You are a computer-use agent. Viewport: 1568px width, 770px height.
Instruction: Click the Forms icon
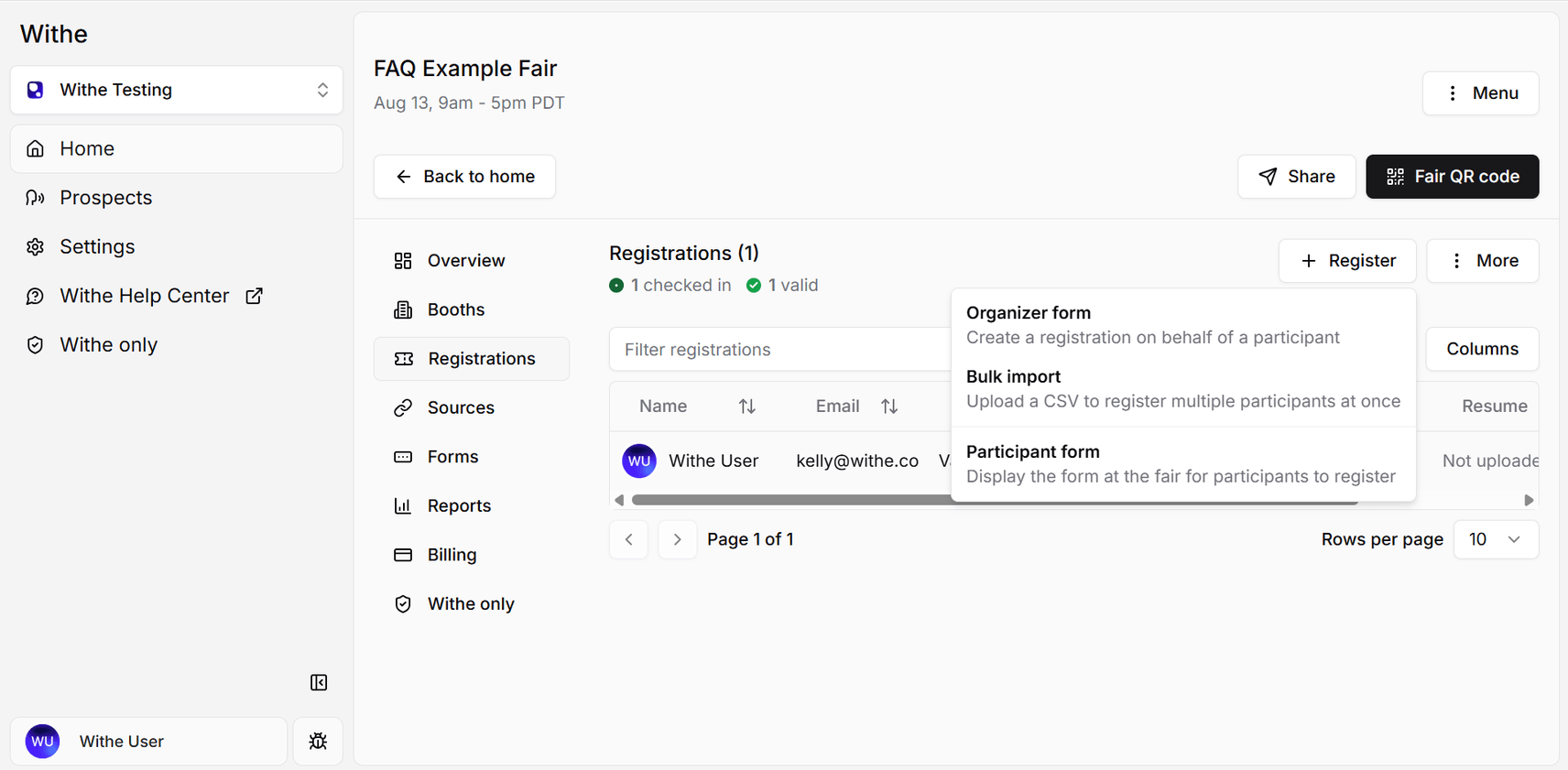click(x=403, y=457)
